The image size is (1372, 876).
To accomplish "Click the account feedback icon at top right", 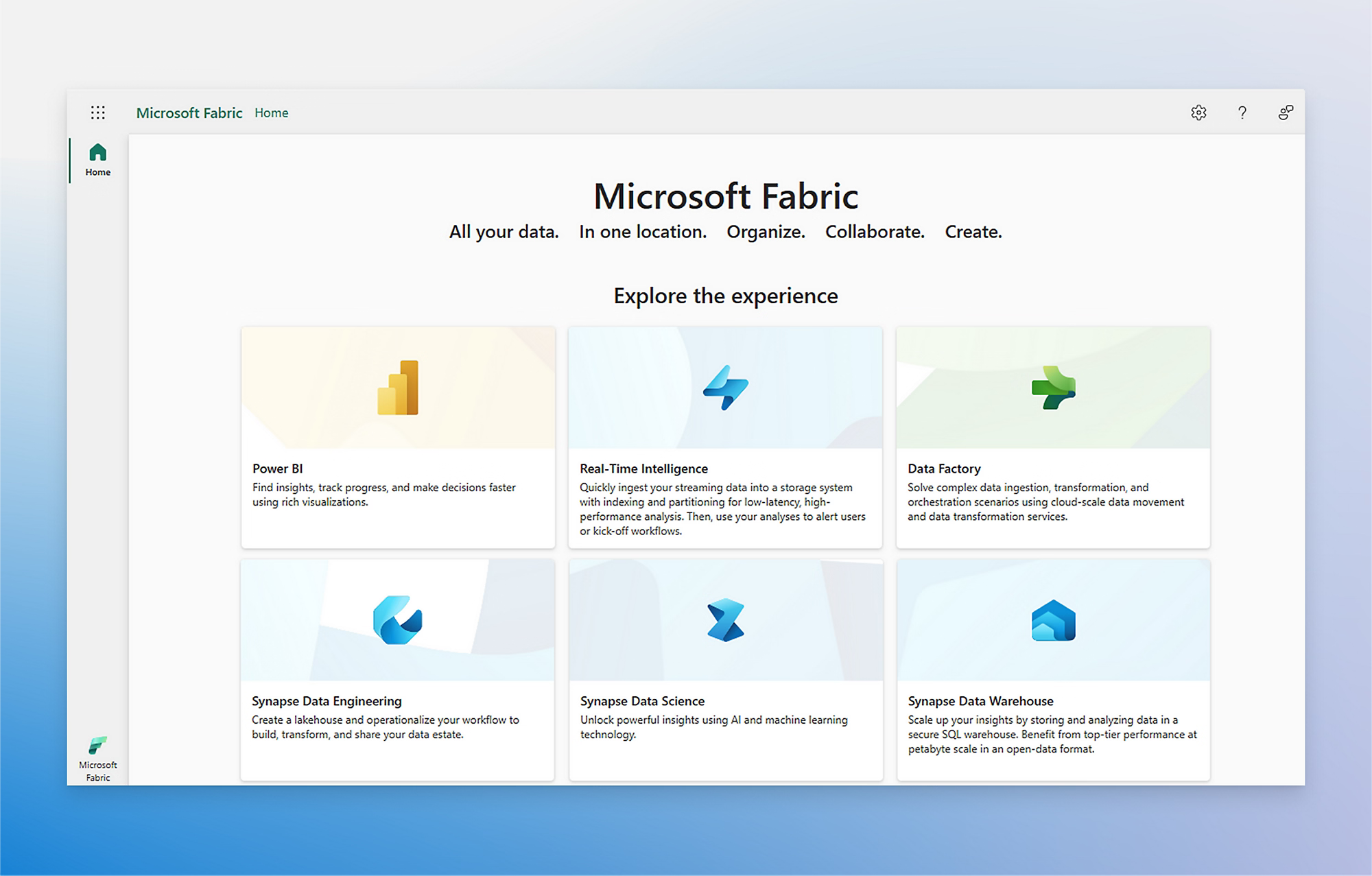I will tap(1286, 113).
